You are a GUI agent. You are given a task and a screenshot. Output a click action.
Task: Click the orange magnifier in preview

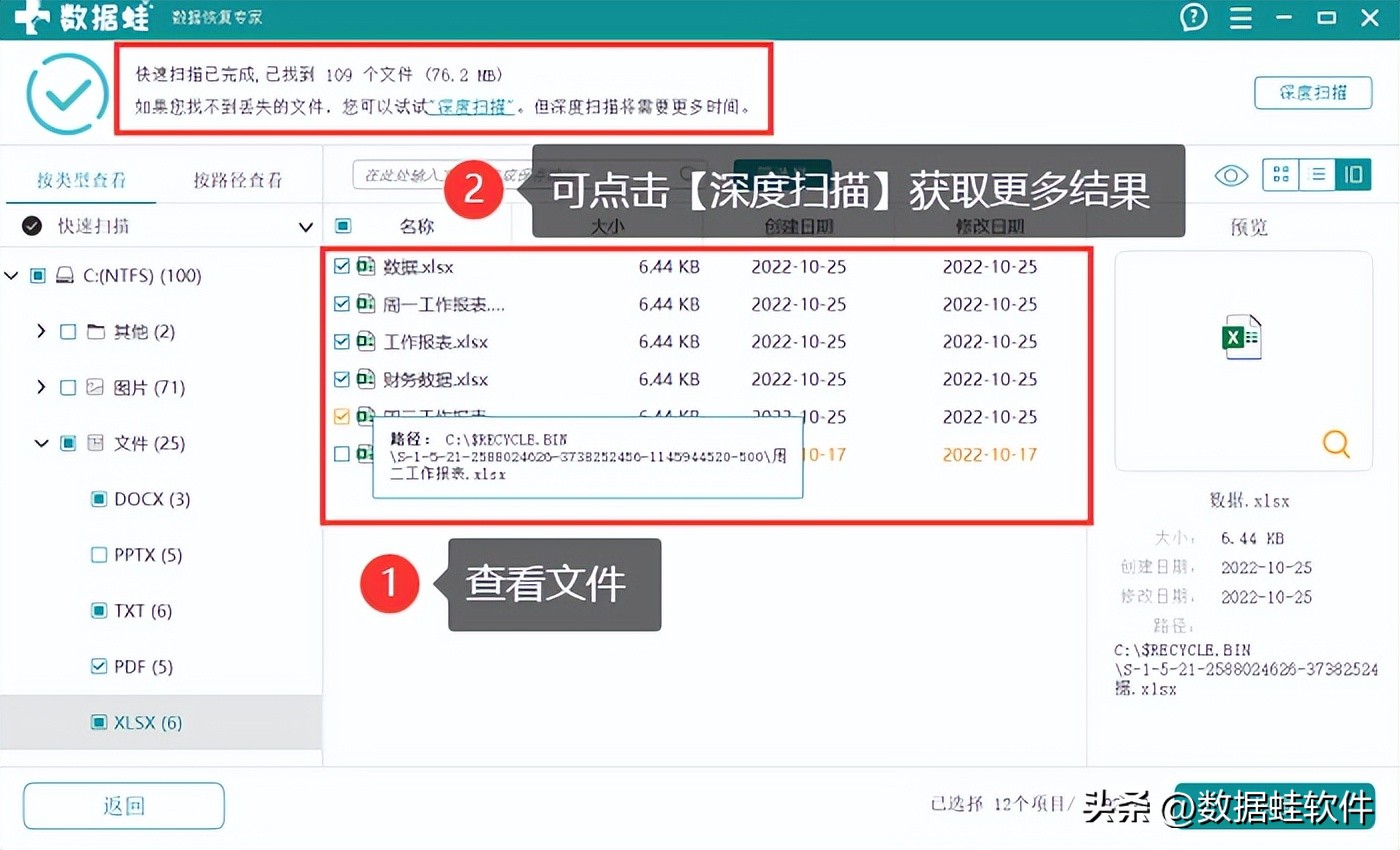pos(1336,443)
